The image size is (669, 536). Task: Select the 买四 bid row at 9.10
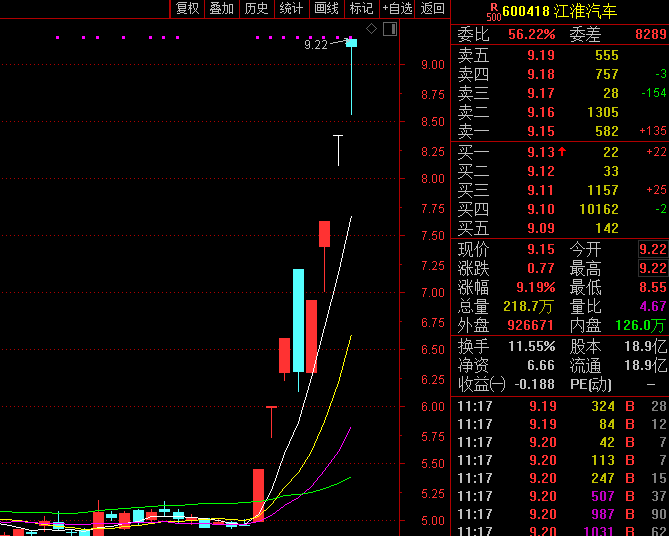(560, 208)
